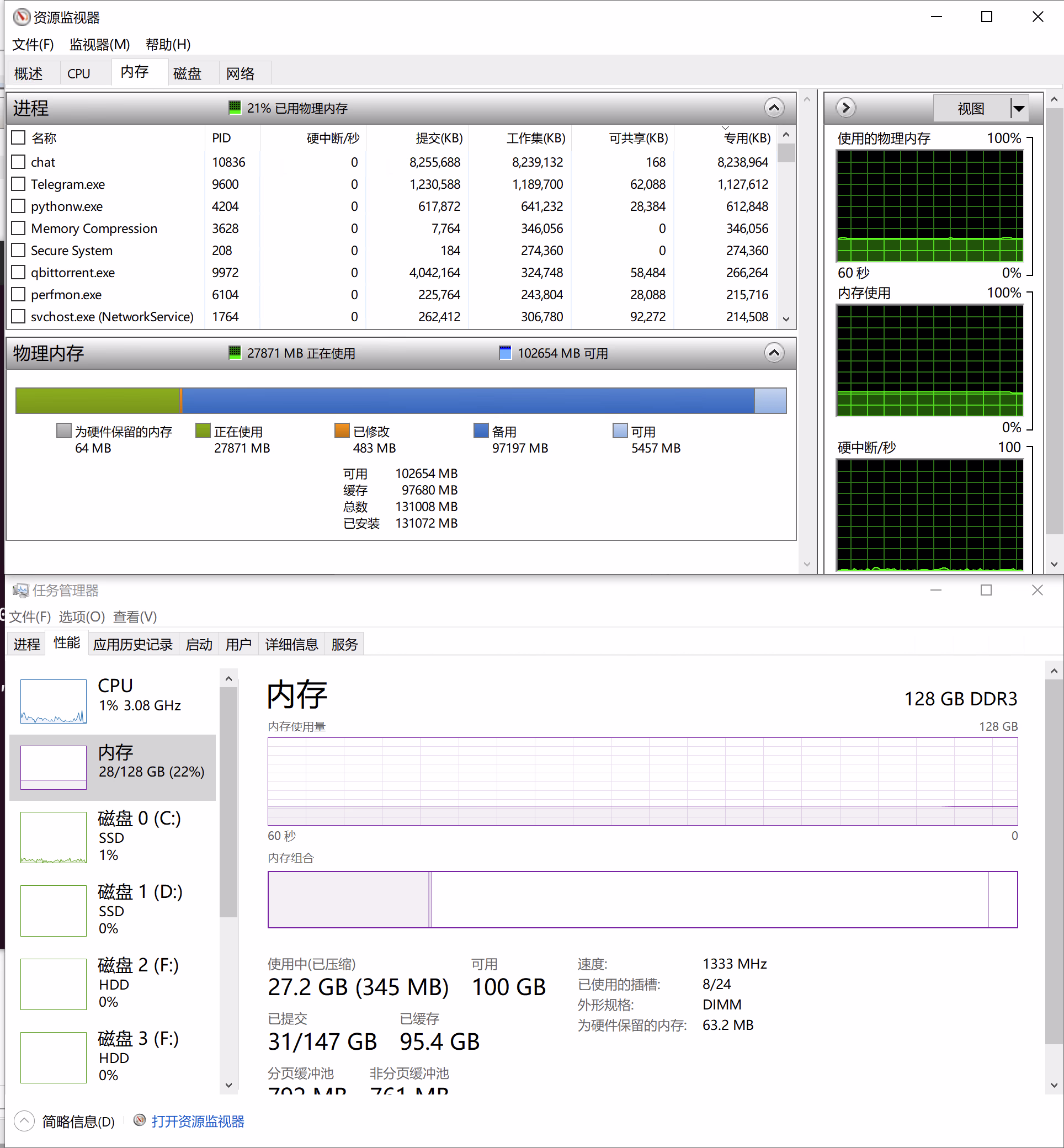Collapse the 物理内存 section chevron

(x=774, y=353)
